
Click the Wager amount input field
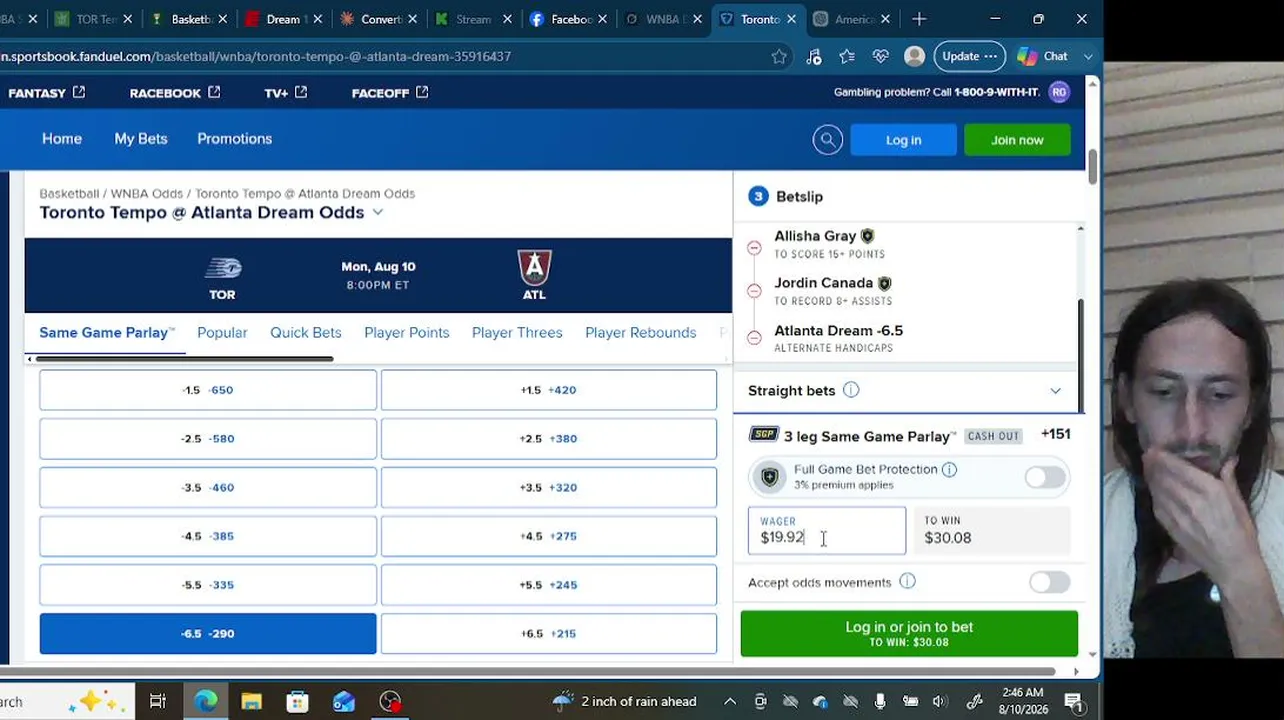(x=827, y=531)
